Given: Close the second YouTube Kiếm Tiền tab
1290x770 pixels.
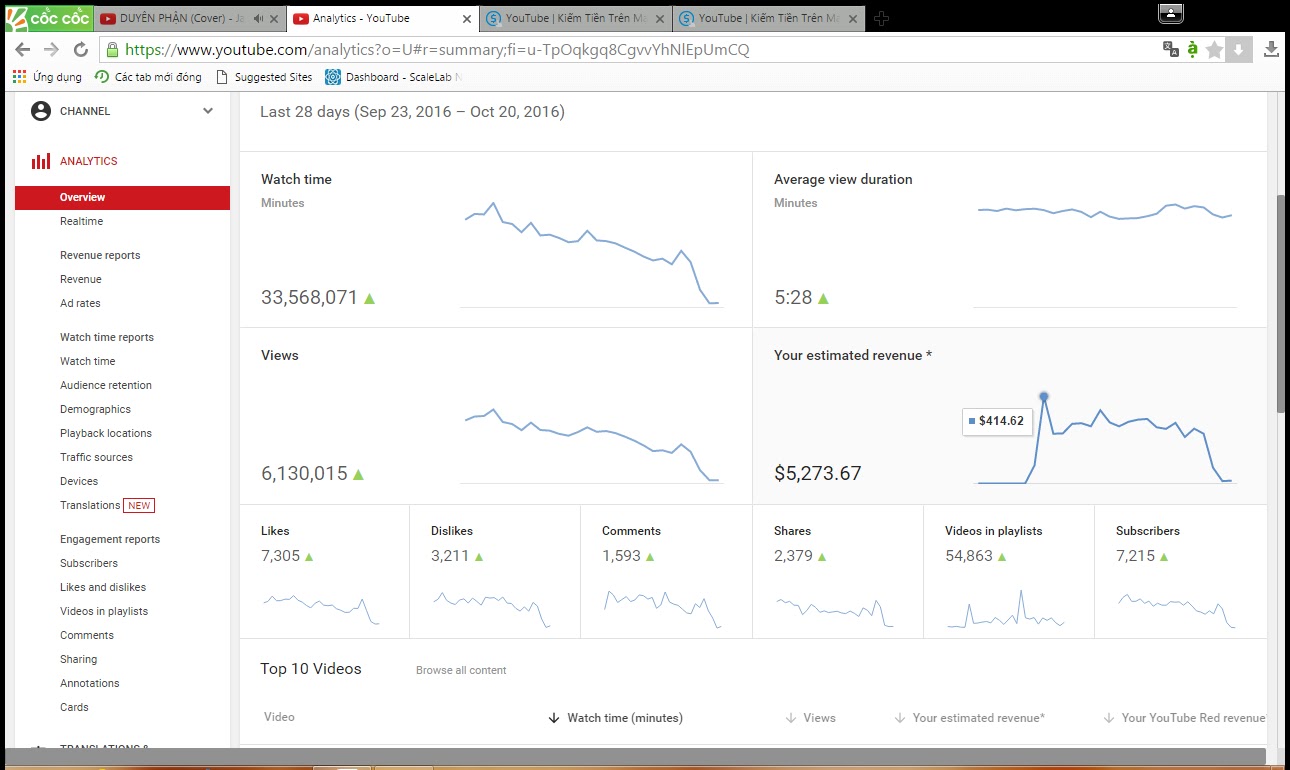Looking at the screenshot, I should click(x=854, y=18).
